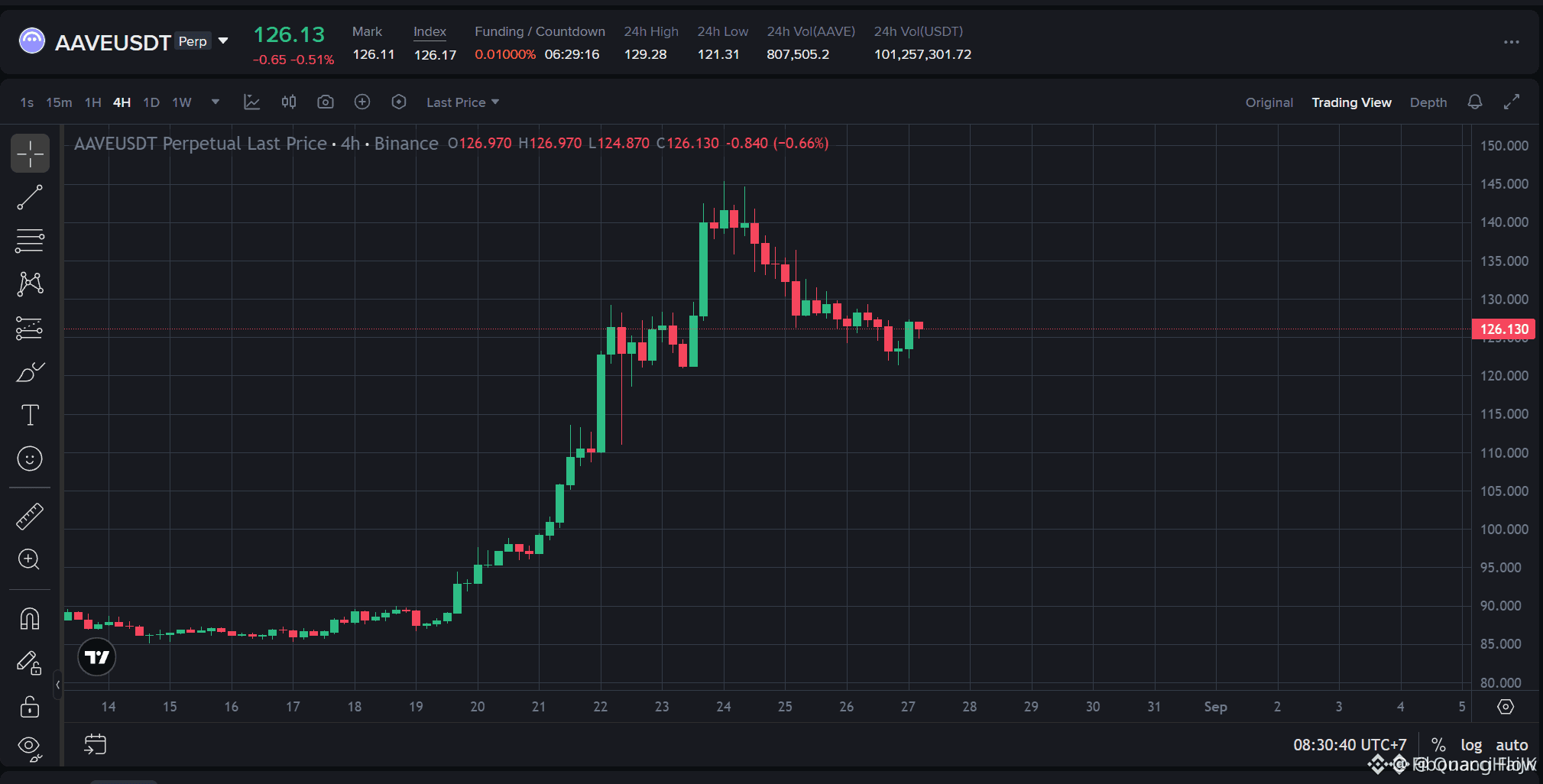The image size is (1543, 784).
Task: Open the forecasting and measurement tools
Action: pyautogui.click(x=30, y=328)
